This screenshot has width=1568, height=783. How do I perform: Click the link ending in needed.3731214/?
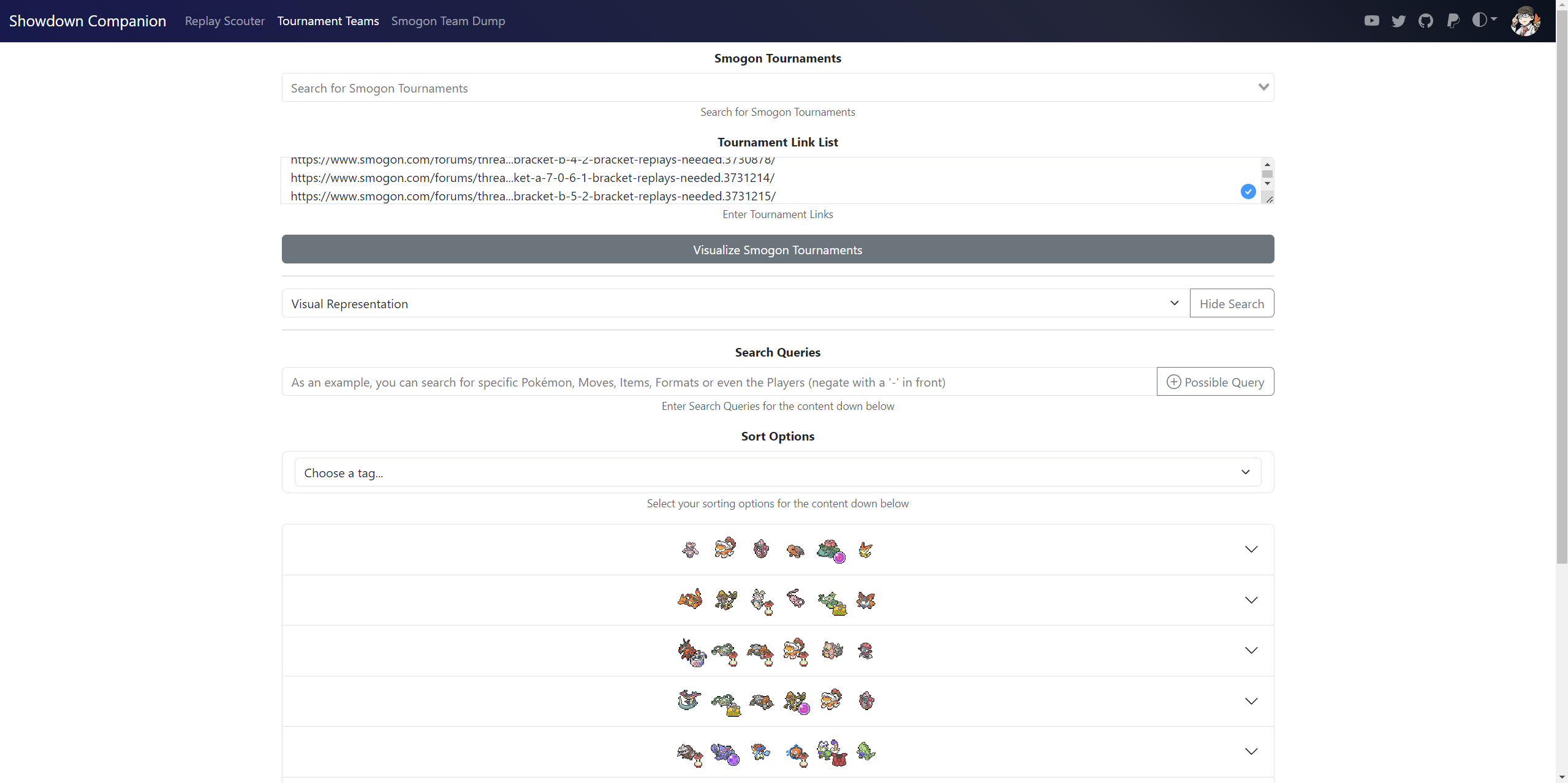[532, 178]
